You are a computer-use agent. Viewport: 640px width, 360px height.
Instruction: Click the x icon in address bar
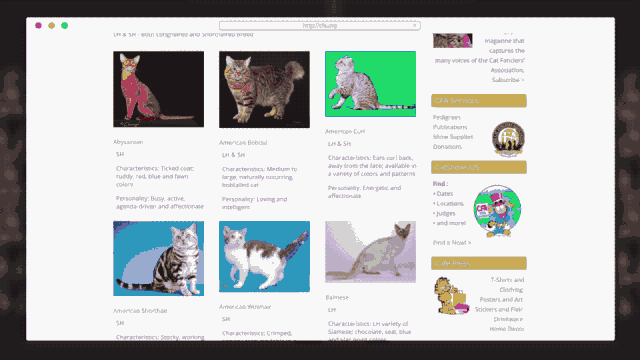coord(414,25)
